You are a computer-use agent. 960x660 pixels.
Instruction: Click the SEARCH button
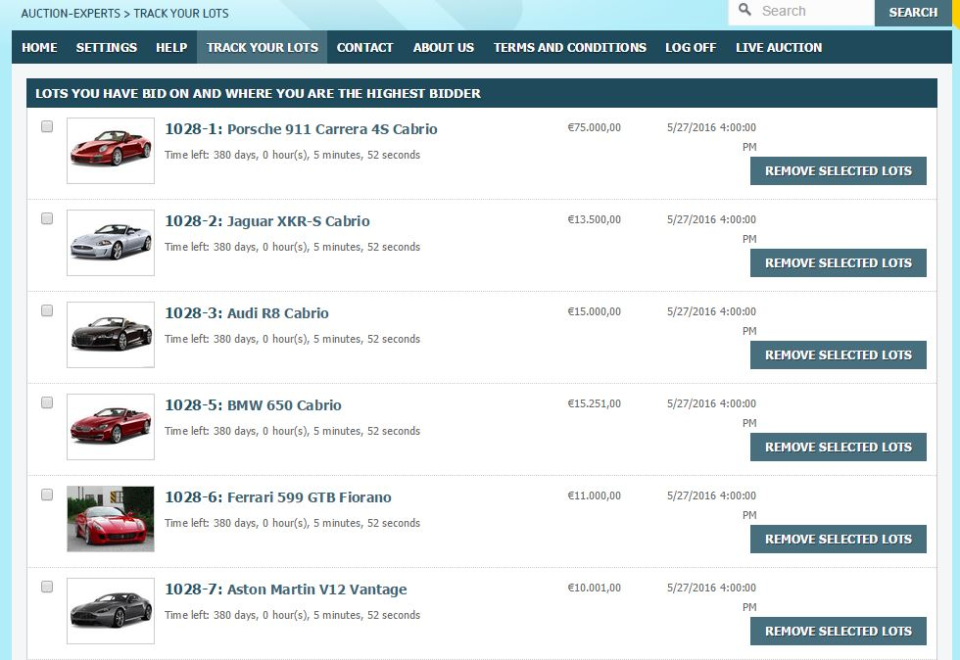tap(913, 12)
